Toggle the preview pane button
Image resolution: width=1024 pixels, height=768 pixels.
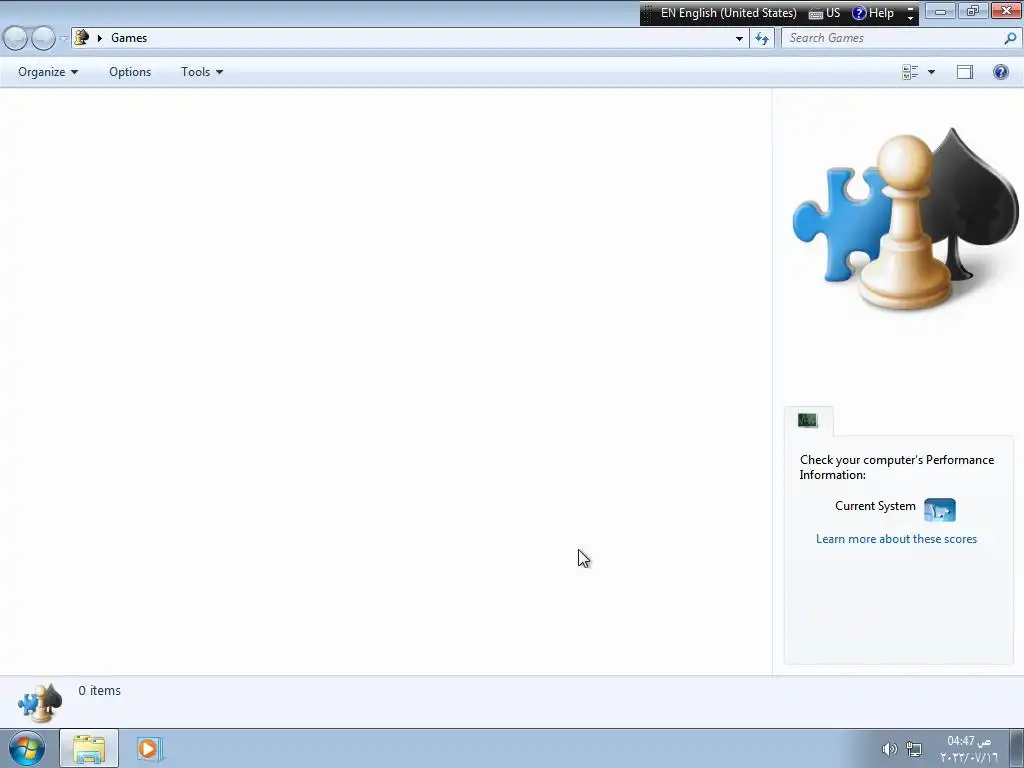pyautogui.click(x=965, y=72)
